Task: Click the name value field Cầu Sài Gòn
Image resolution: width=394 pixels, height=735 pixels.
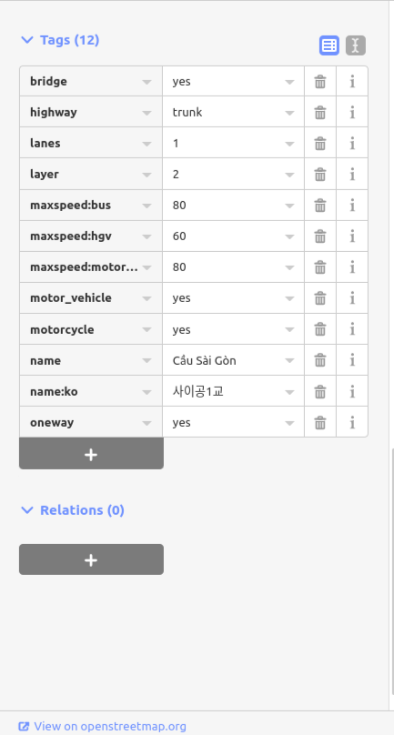Action: [233, 360]
